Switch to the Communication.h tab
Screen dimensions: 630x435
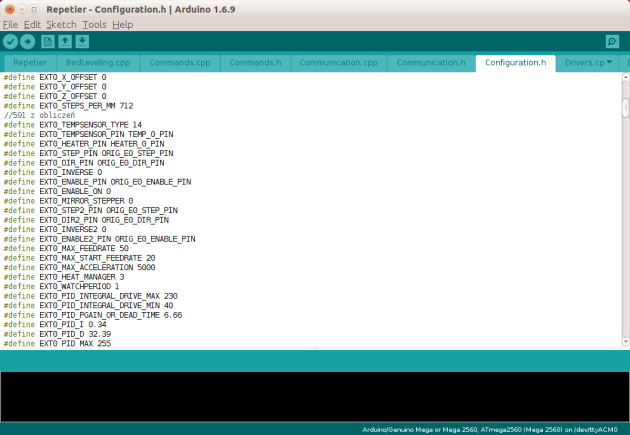coord(431,63)
